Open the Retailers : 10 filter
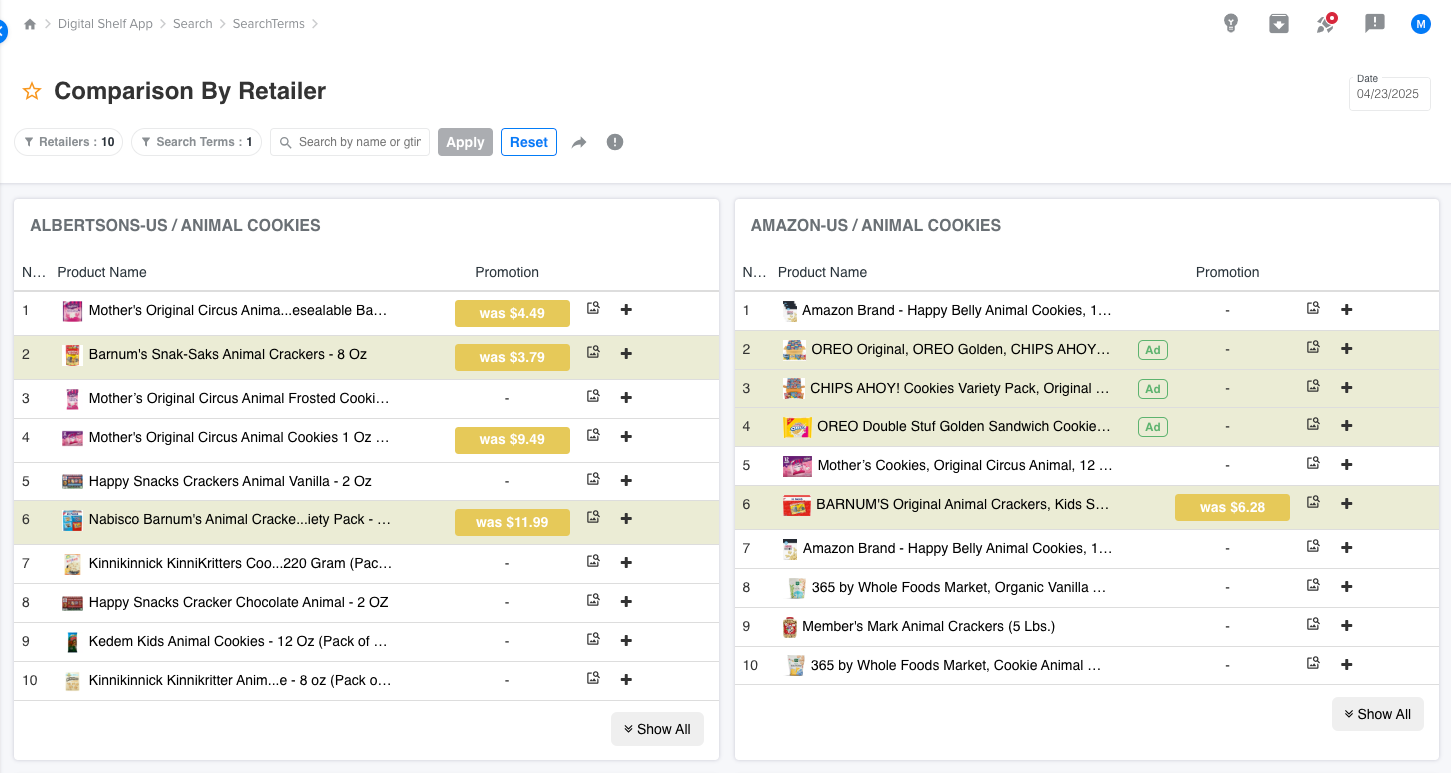Screen dimensions: 1451x773 tap(68, 142)
